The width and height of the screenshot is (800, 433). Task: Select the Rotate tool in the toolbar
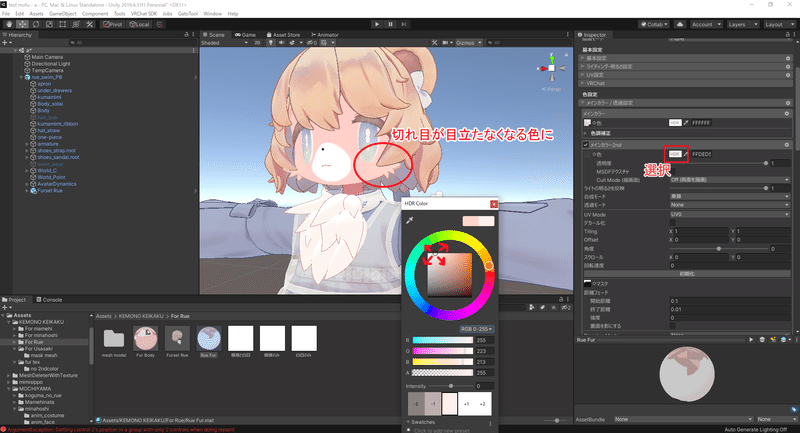click(36, 24)
